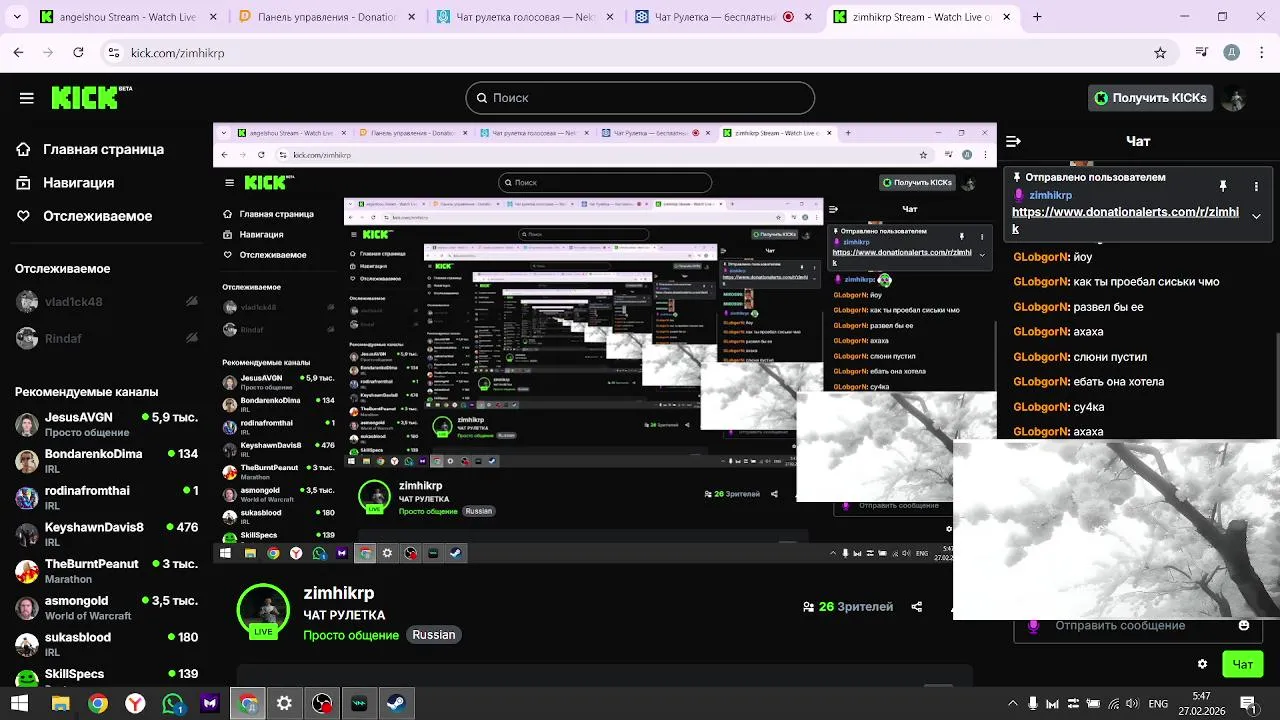Open the donationalerts.com/r/zimhik link
Image resolution: width=1280 pixels, height=720 pixels.
[x=1125, y=220]
